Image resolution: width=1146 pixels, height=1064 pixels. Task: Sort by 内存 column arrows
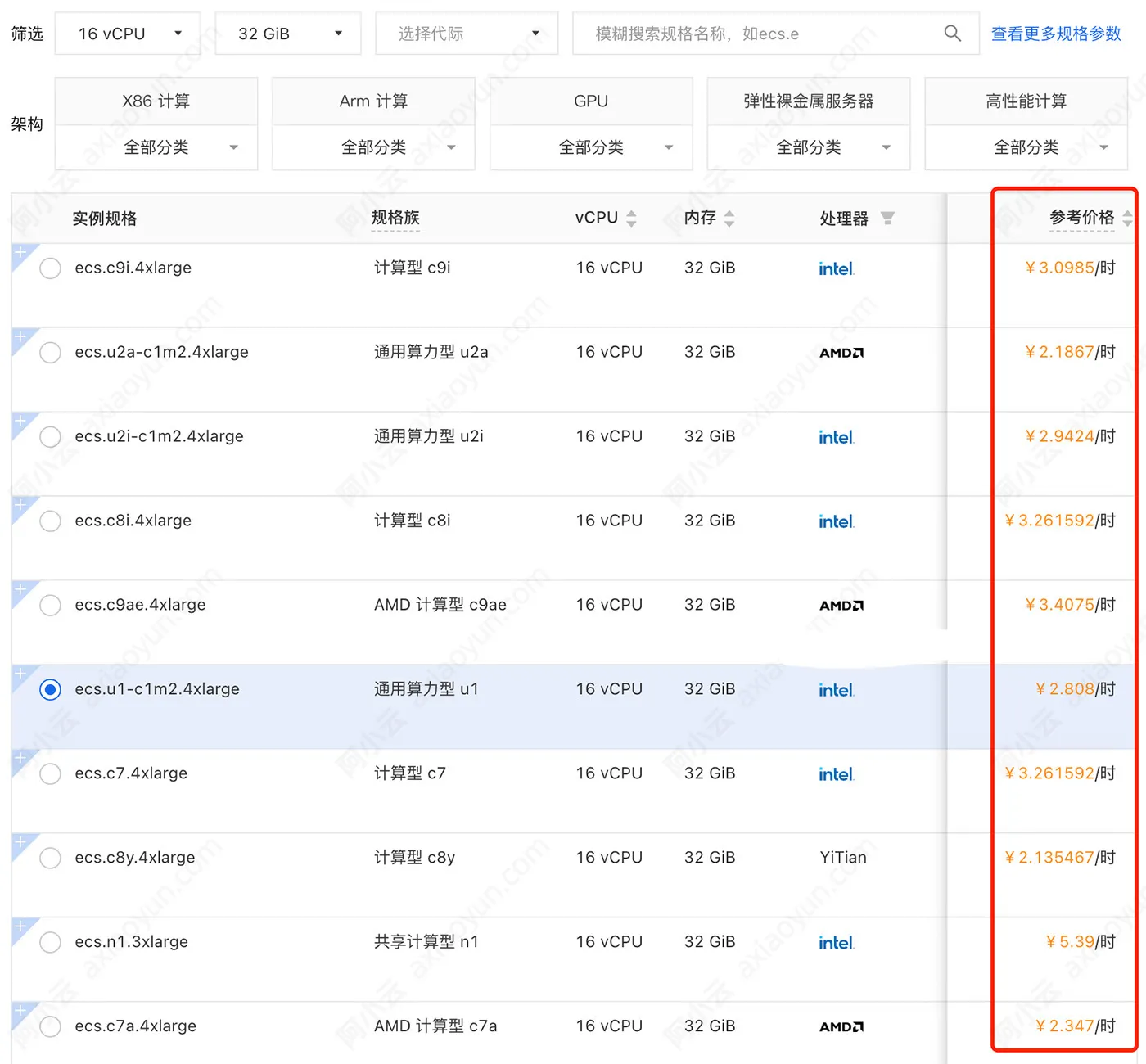tap(729, 219)
